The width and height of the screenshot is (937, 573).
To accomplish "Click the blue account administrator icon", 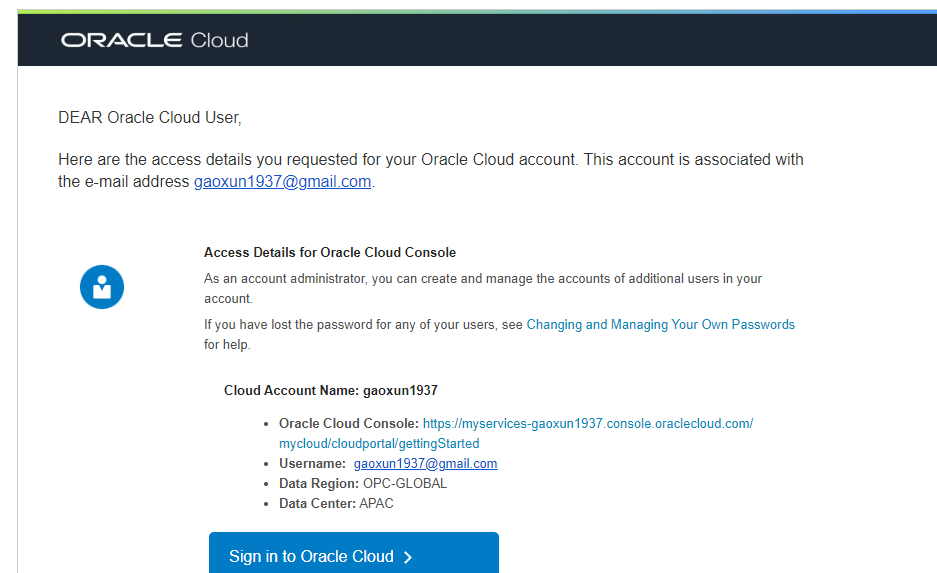I will 102,287.
